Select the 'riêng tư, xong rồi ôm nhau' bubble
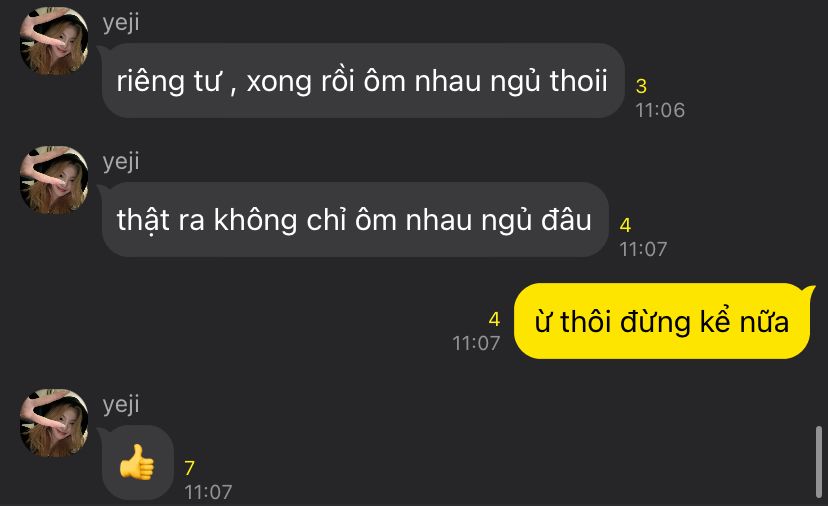Image resolution: width=828 pixels, height=506 pixels. 363,80
